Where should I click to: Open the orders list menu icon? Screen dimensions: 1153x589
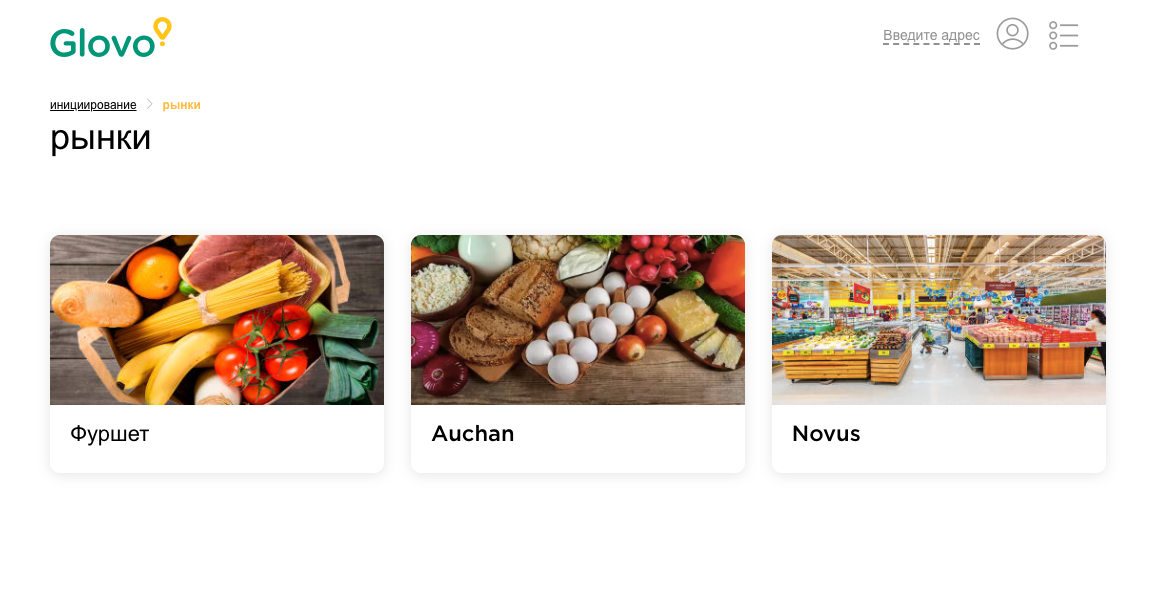tap(1063, 35)
